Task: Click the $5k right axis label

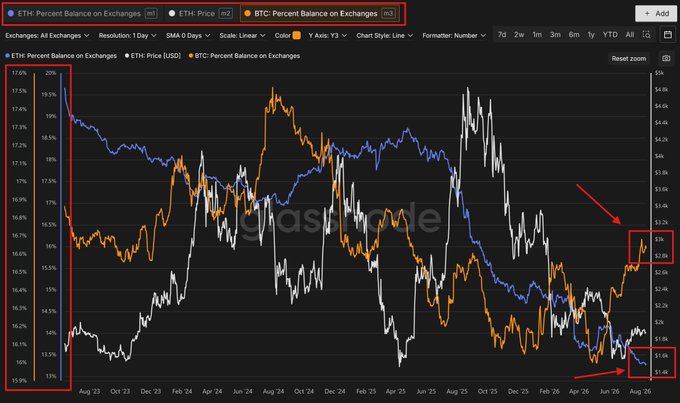Action: pos(659,73)
